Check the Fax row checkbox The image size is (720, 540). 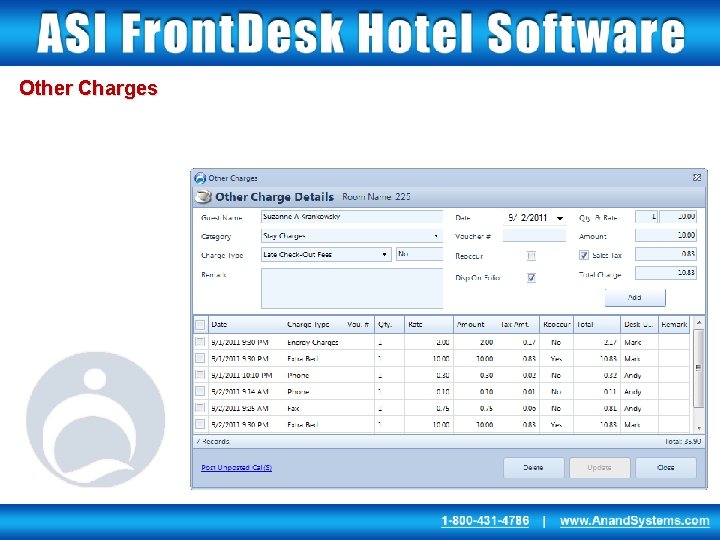point(200,408)
